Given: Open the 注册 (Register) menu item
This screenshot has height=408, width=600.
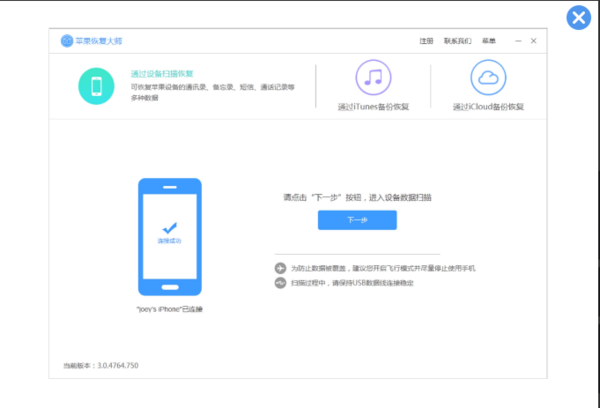Looking at the screenshot, I should point(427,41).
